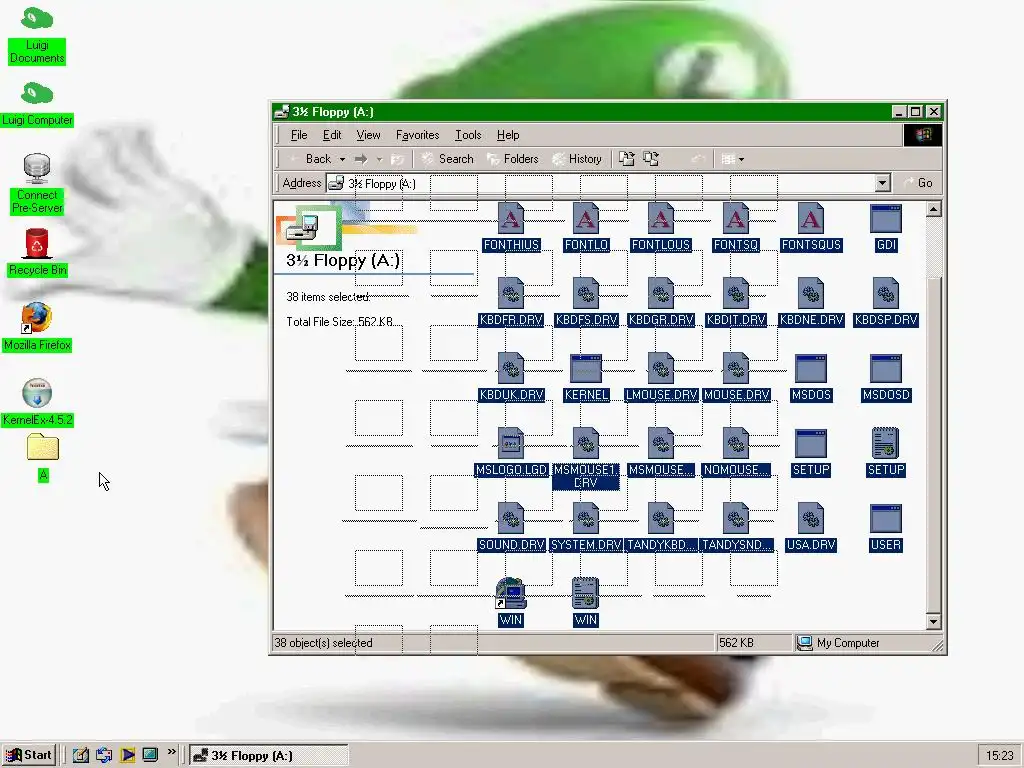Viewport: 1024px width, 768px height.
Task: Open the Start menu
Action: click(x=29, y=755)
